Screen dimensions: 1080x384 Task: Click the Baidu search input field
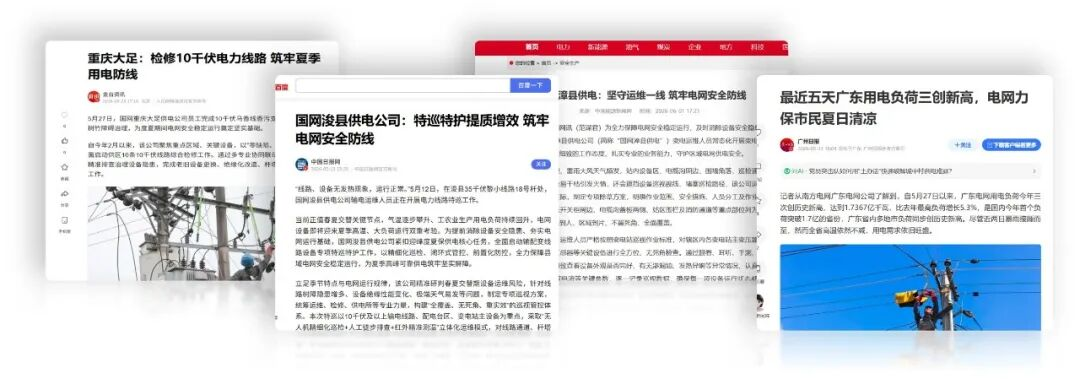click(x=403, y=85)
